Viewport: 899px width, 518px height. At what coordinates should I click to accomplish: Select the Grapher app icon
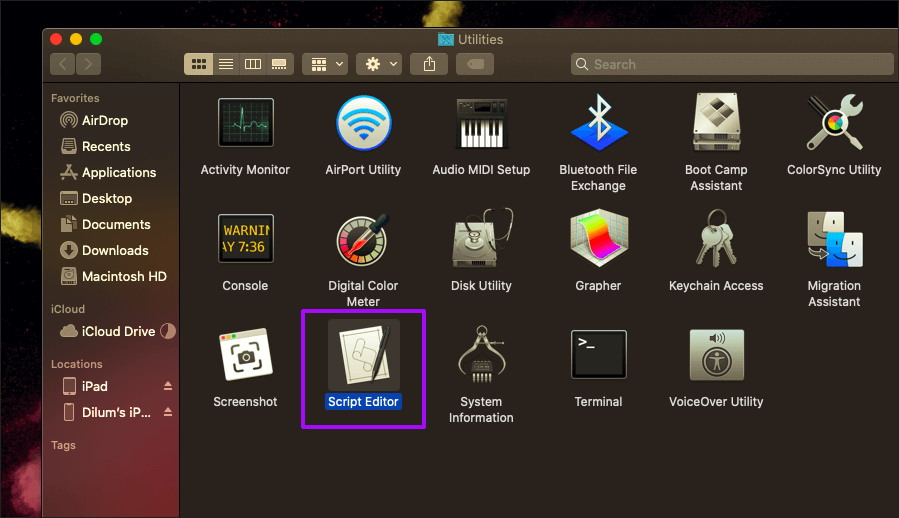click(599, 239)
